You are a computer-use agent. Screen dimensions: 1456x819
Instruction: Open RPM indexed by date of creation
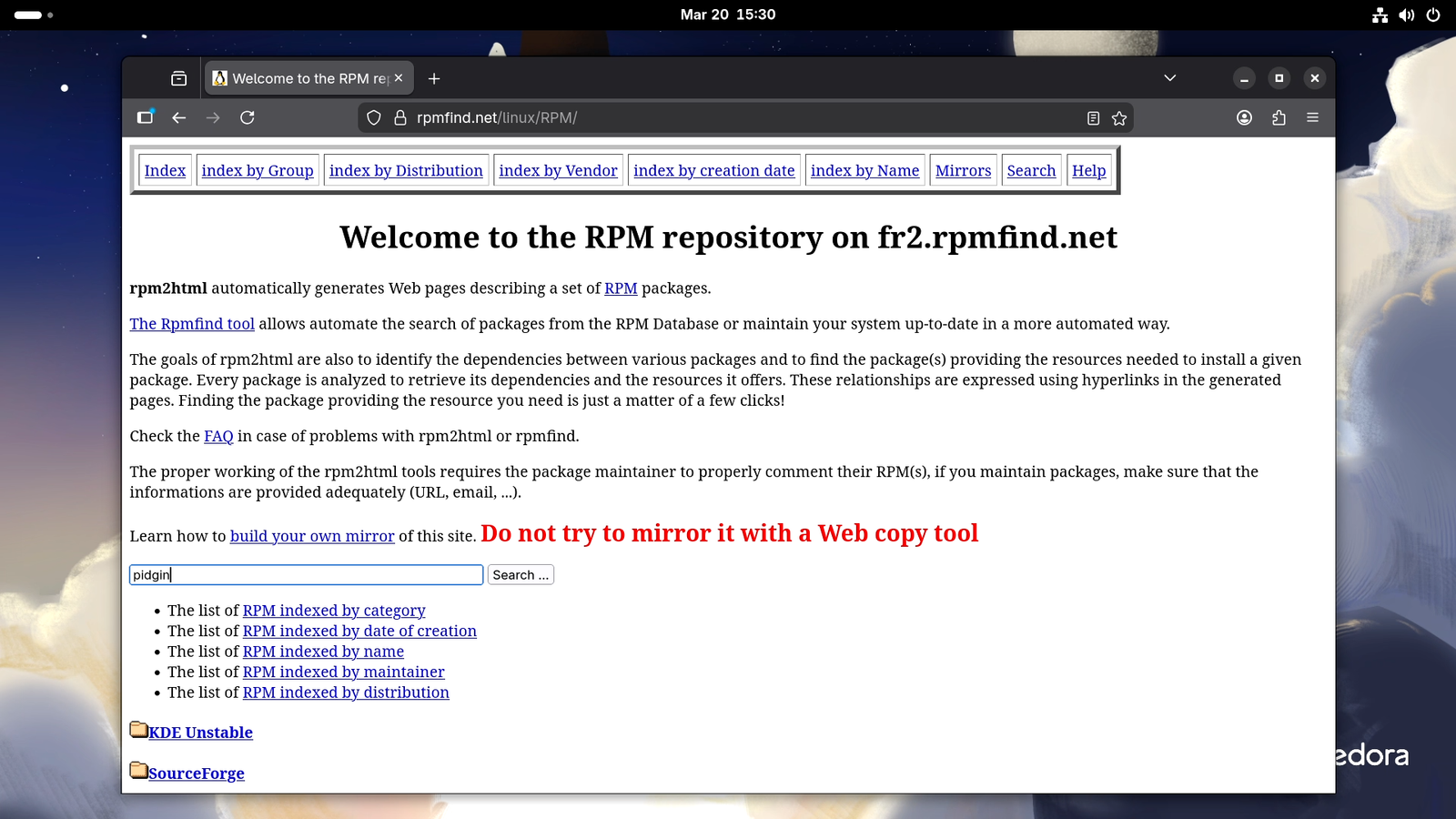pos(359,631)
